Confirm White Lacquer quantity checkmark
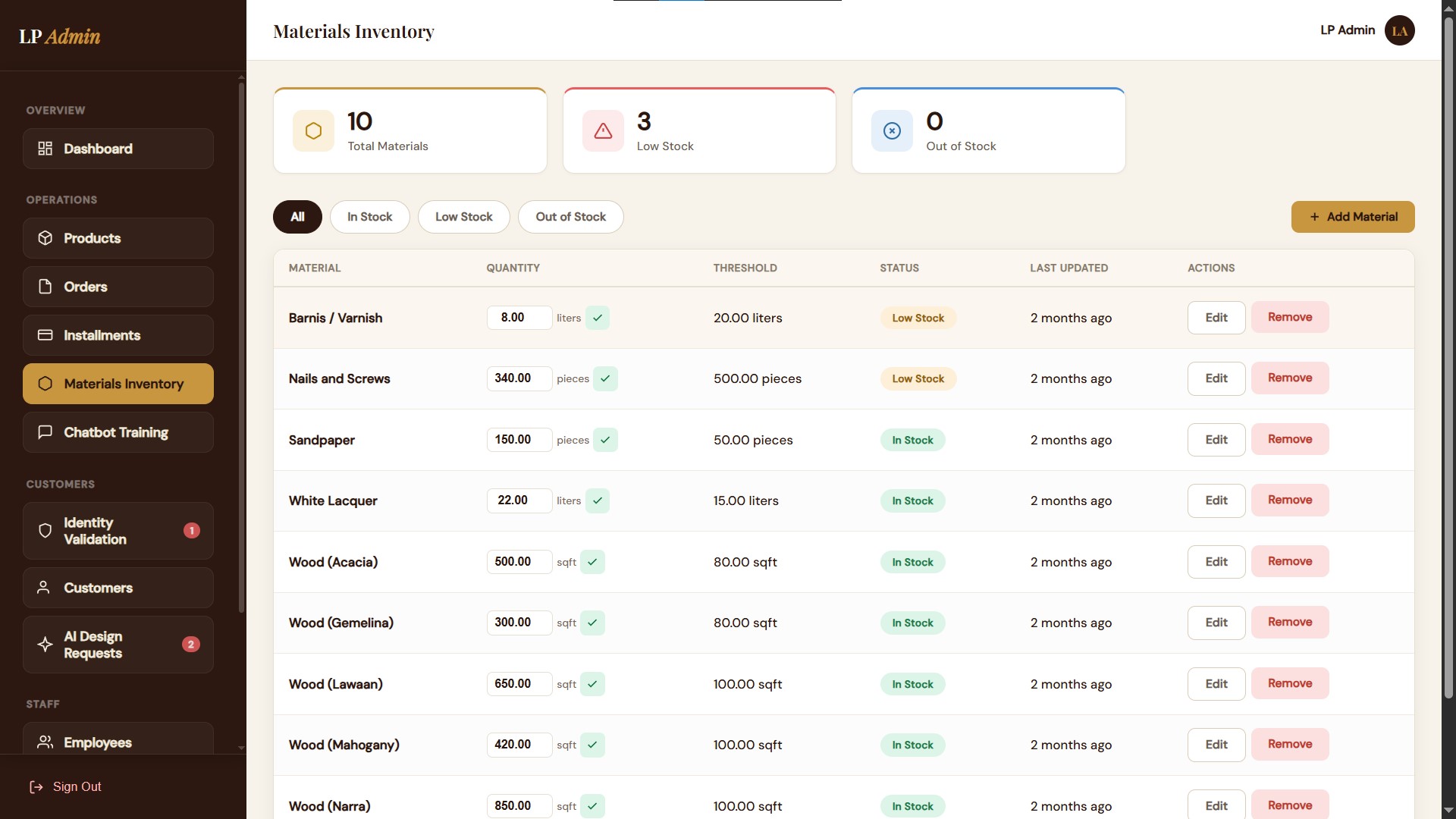This screenshot has height=819, width=1456. [x=598, y=500]
